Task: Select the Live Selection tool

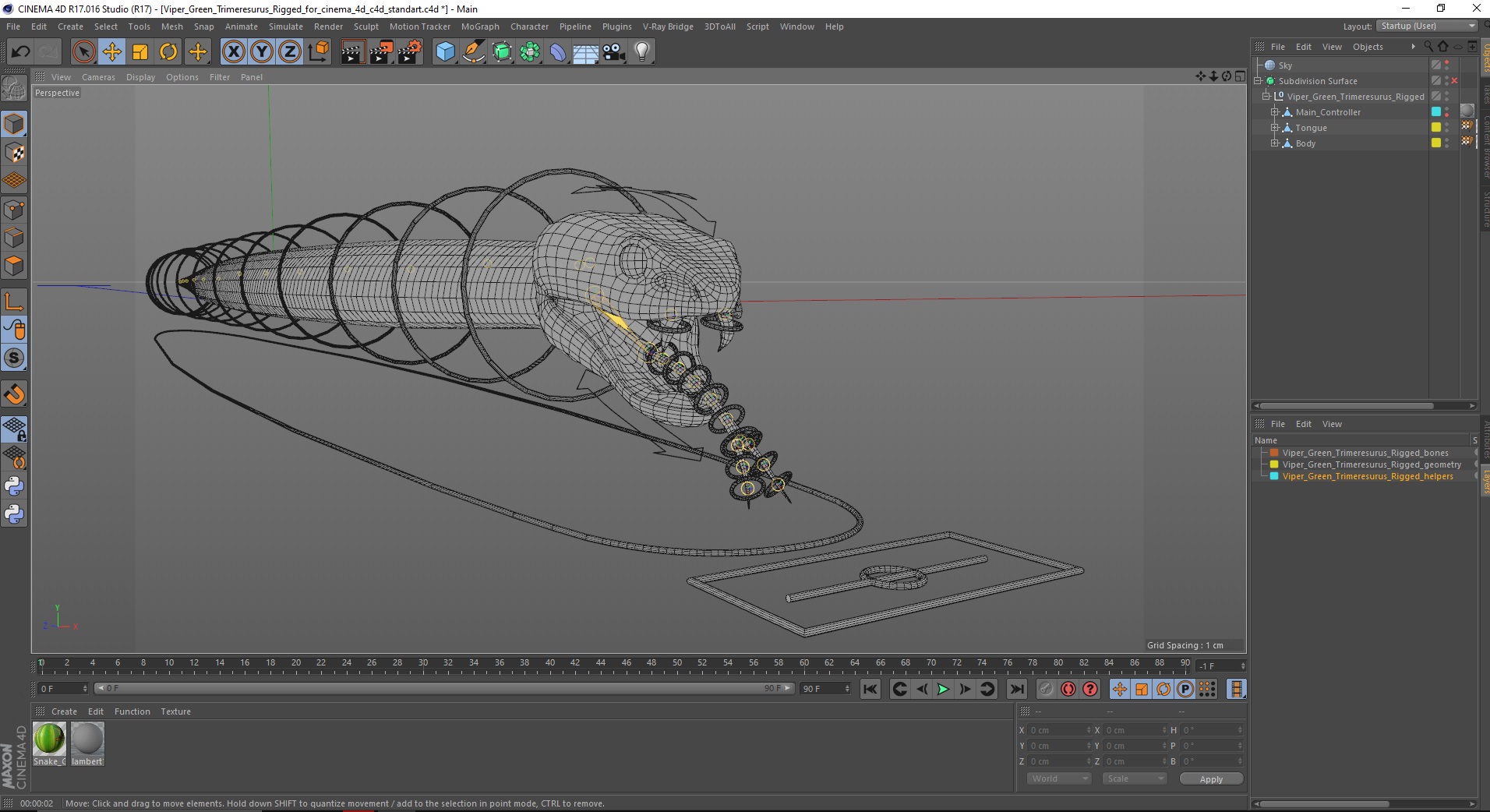Action: click(83, 52)
